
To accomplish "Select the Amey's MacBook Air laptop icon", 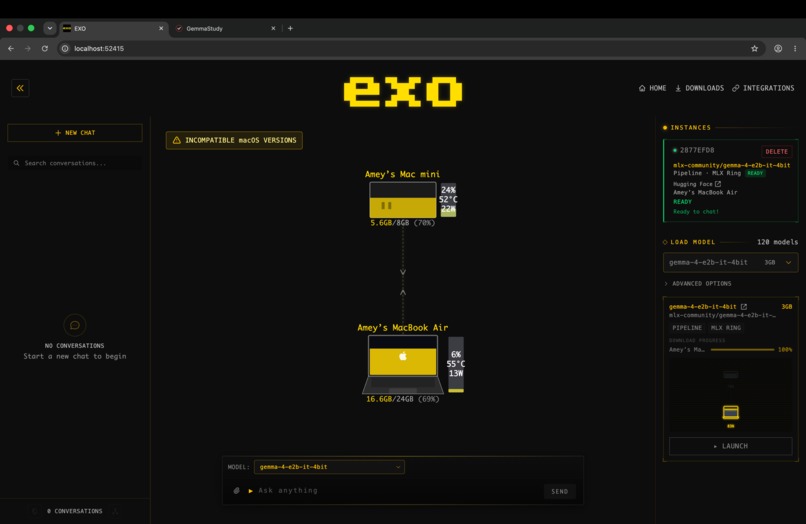I will click(x=402, y=364).
